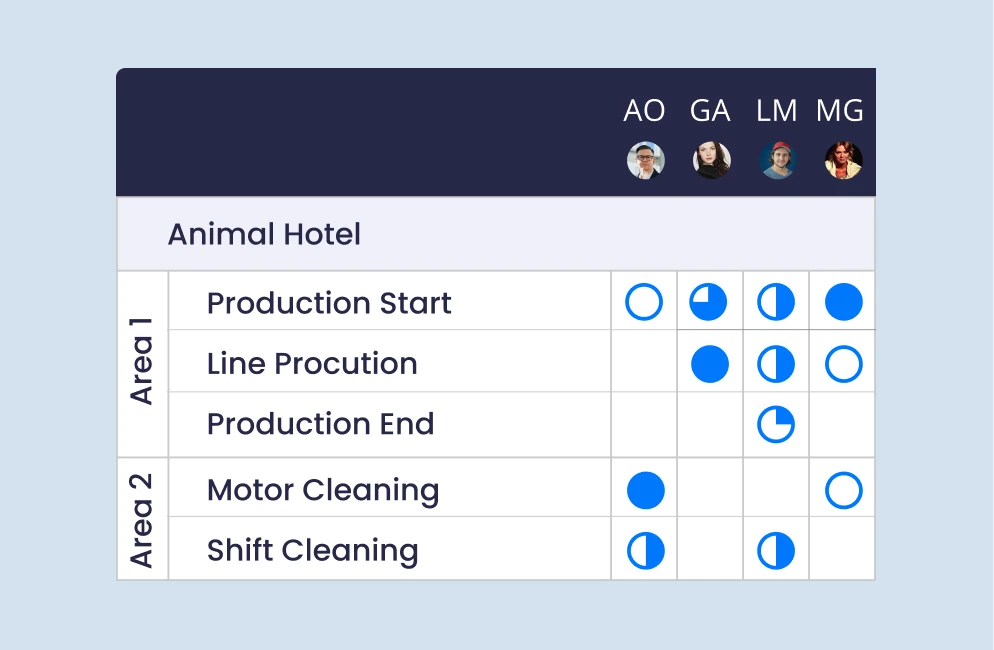Click MG's full circle for Production Start

point(844,302)
